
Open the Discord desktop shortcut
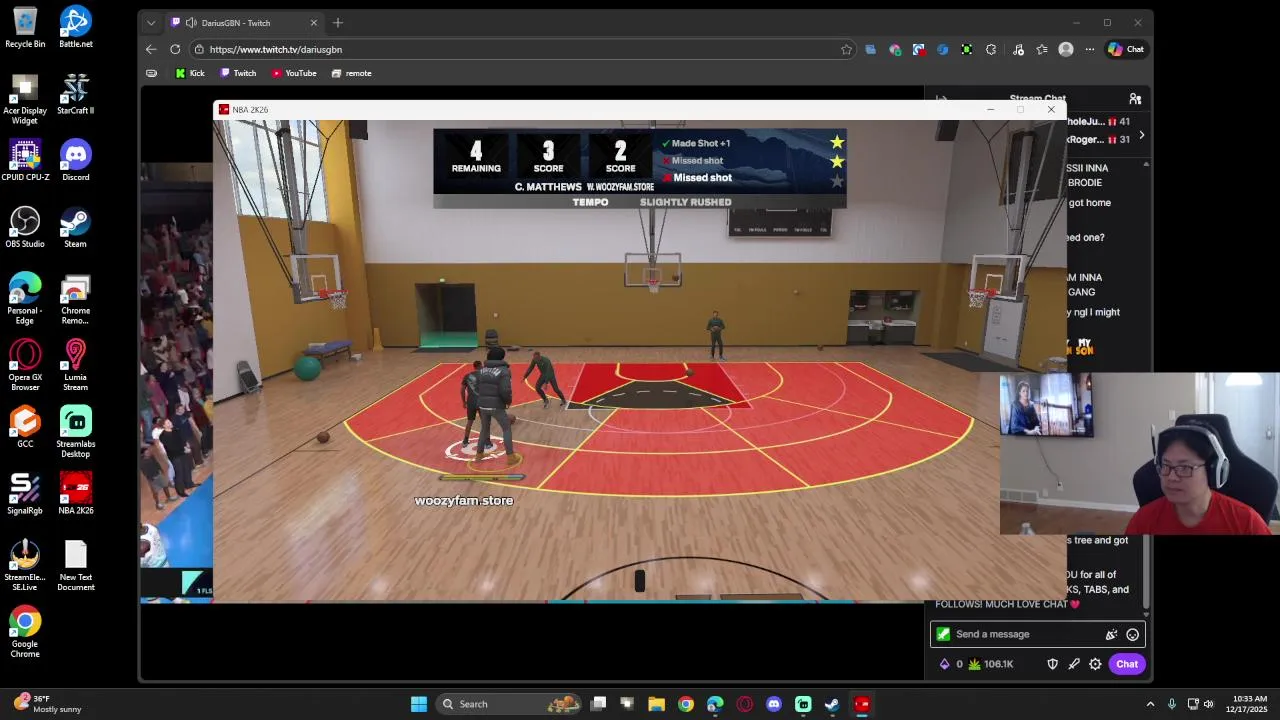click(75, 160)
